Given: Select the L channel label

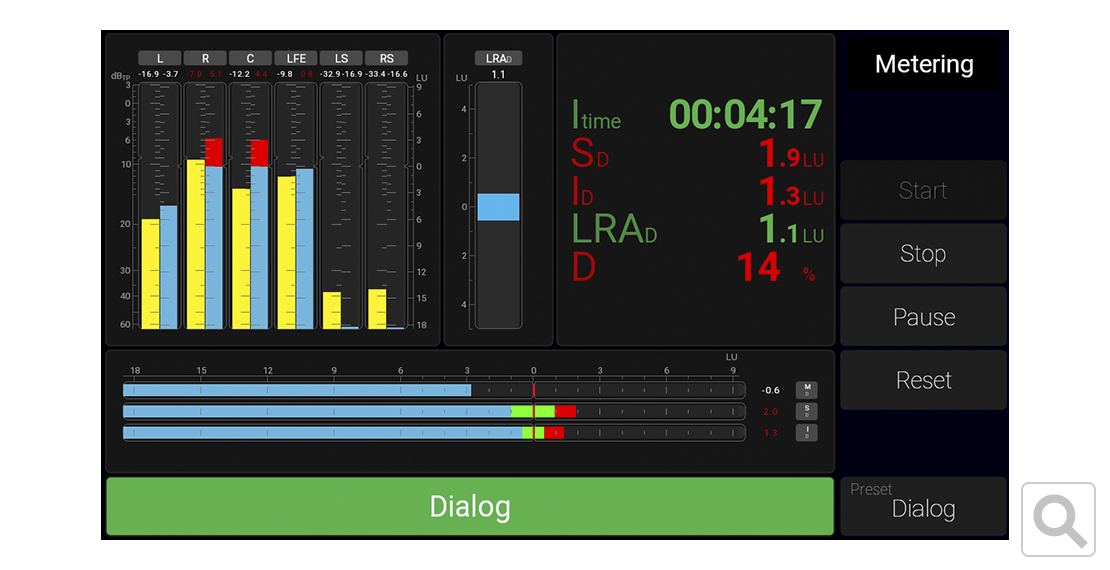Looking at the screenshot, I should coord(159,58).
